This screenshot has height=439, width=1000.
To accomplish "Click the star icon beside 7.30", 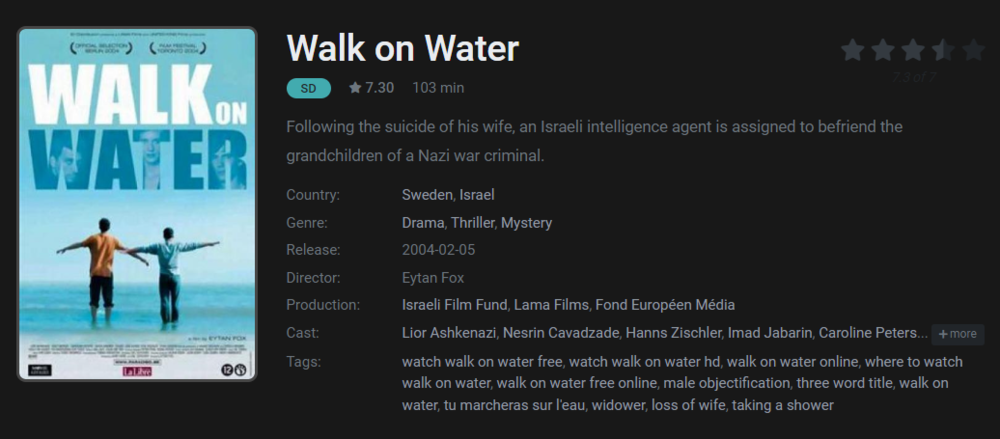I will pyautogui.click(x=355, y=88).
